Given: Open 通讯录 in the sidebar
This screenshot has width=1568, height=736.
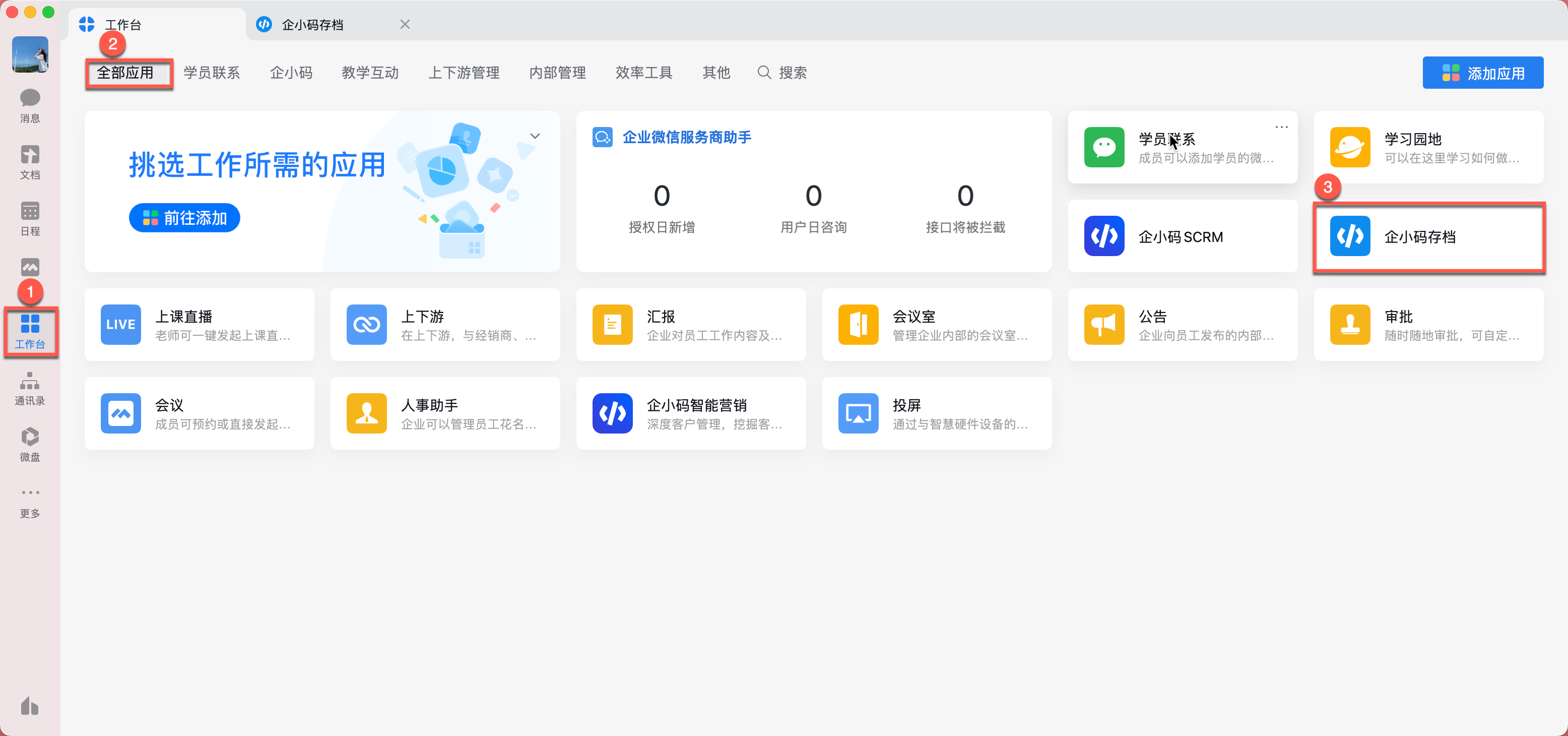Looking at the screenshot, I should (30, 389).
